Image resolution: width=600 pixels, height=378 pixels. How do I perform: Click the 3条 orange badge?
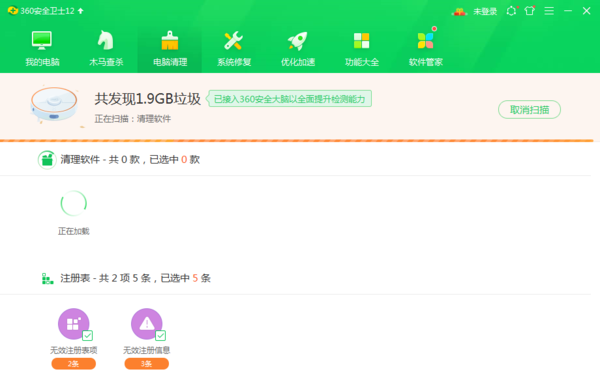147,363
